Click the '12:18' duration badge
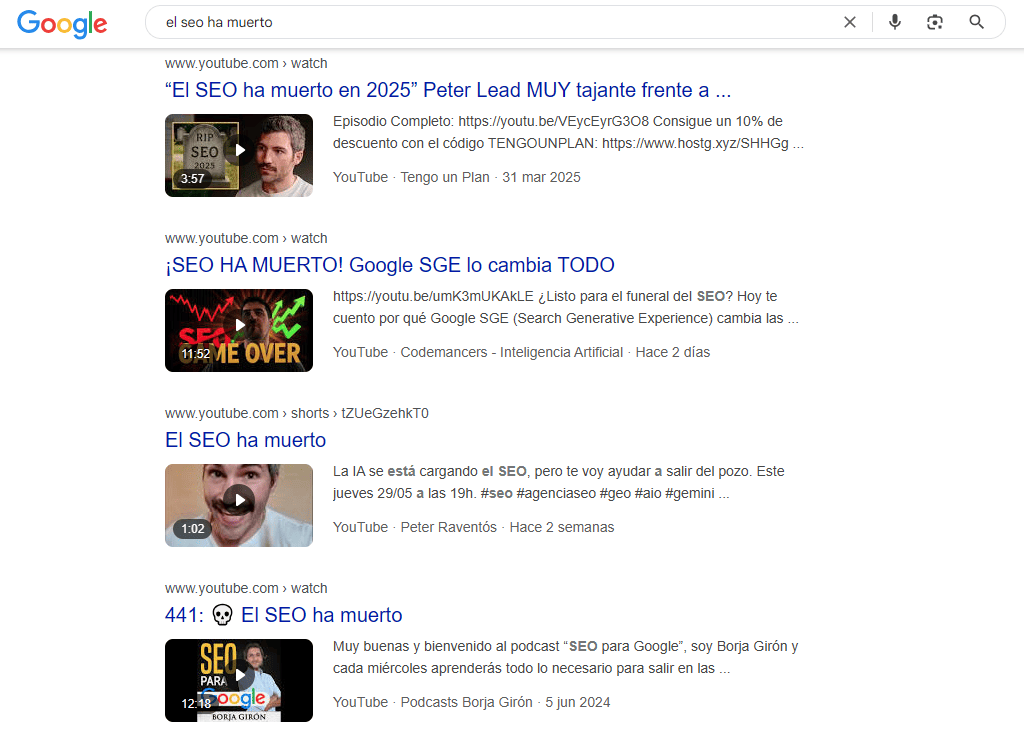 196,704
